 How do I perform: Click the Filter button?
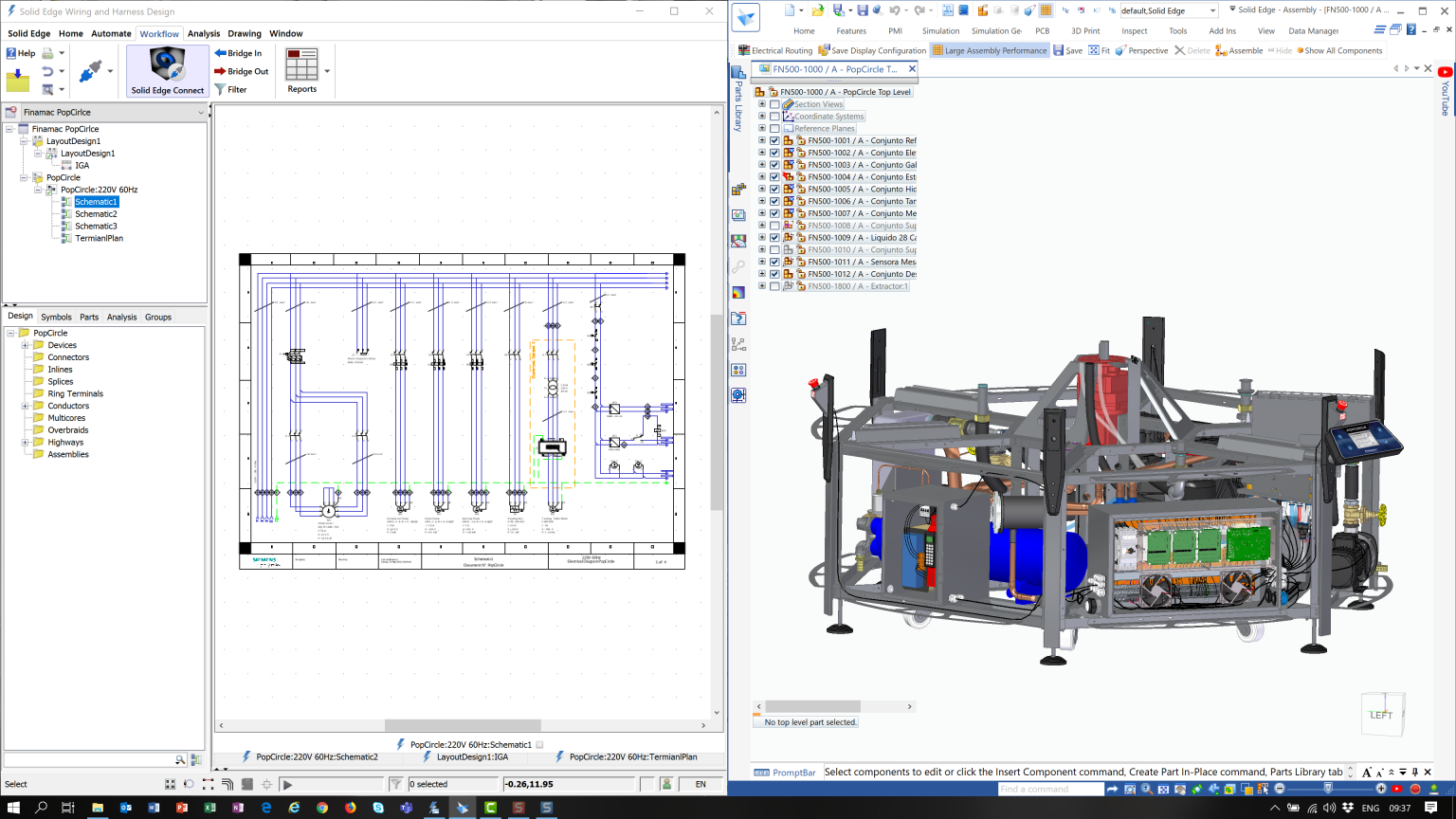click(x=237, y=89)
